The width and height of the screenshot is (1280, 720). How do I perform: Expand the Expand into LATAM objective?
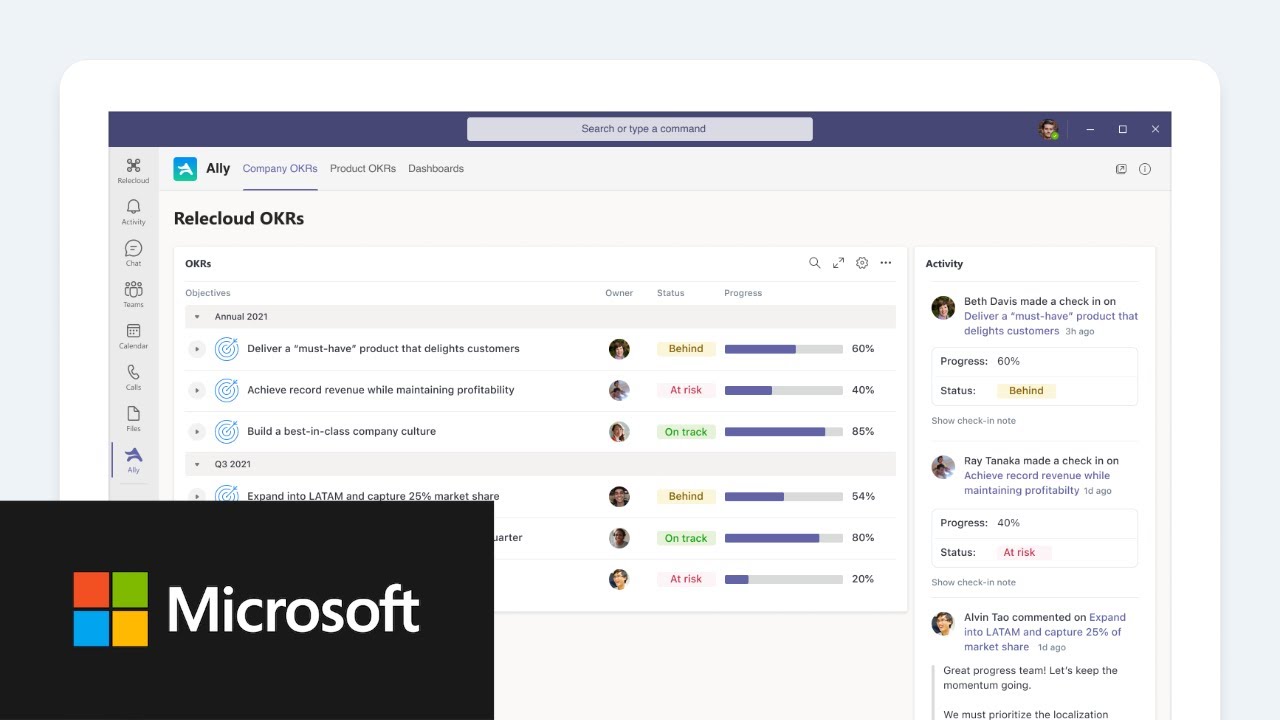coord(197,495)
